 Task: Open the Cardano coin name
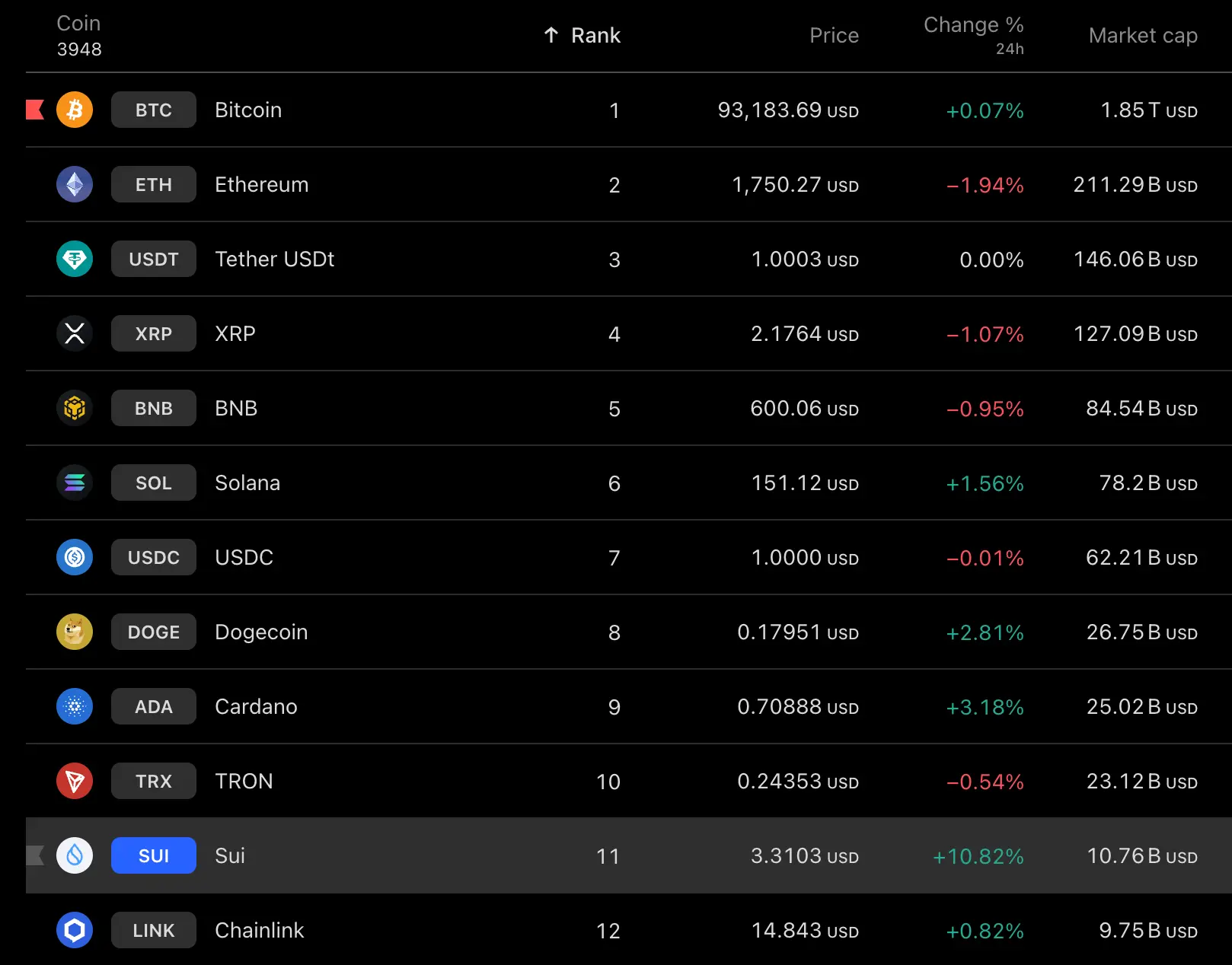click(x=256, y=706)
